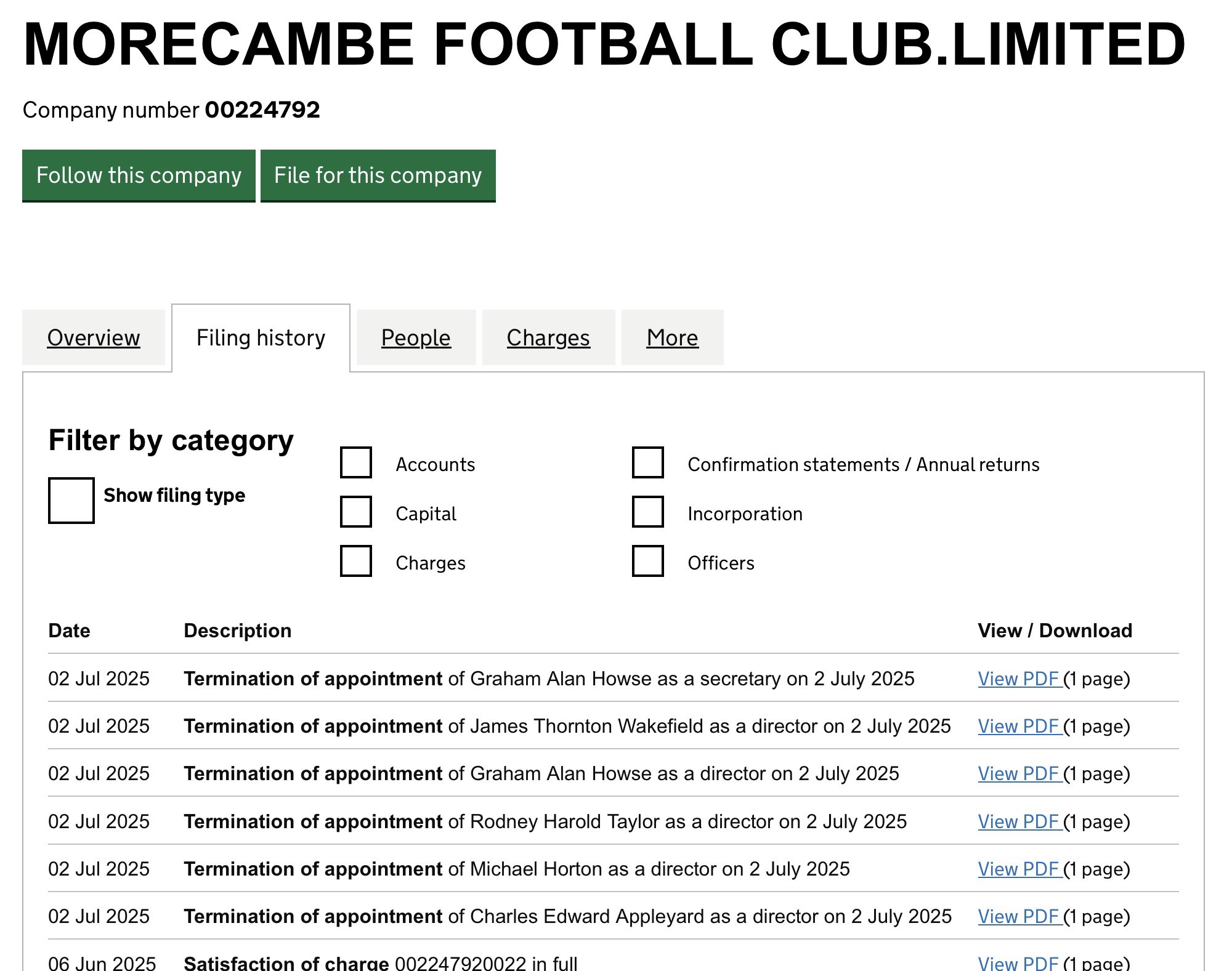Click the Officers filter label

click(x=721, y=563)
